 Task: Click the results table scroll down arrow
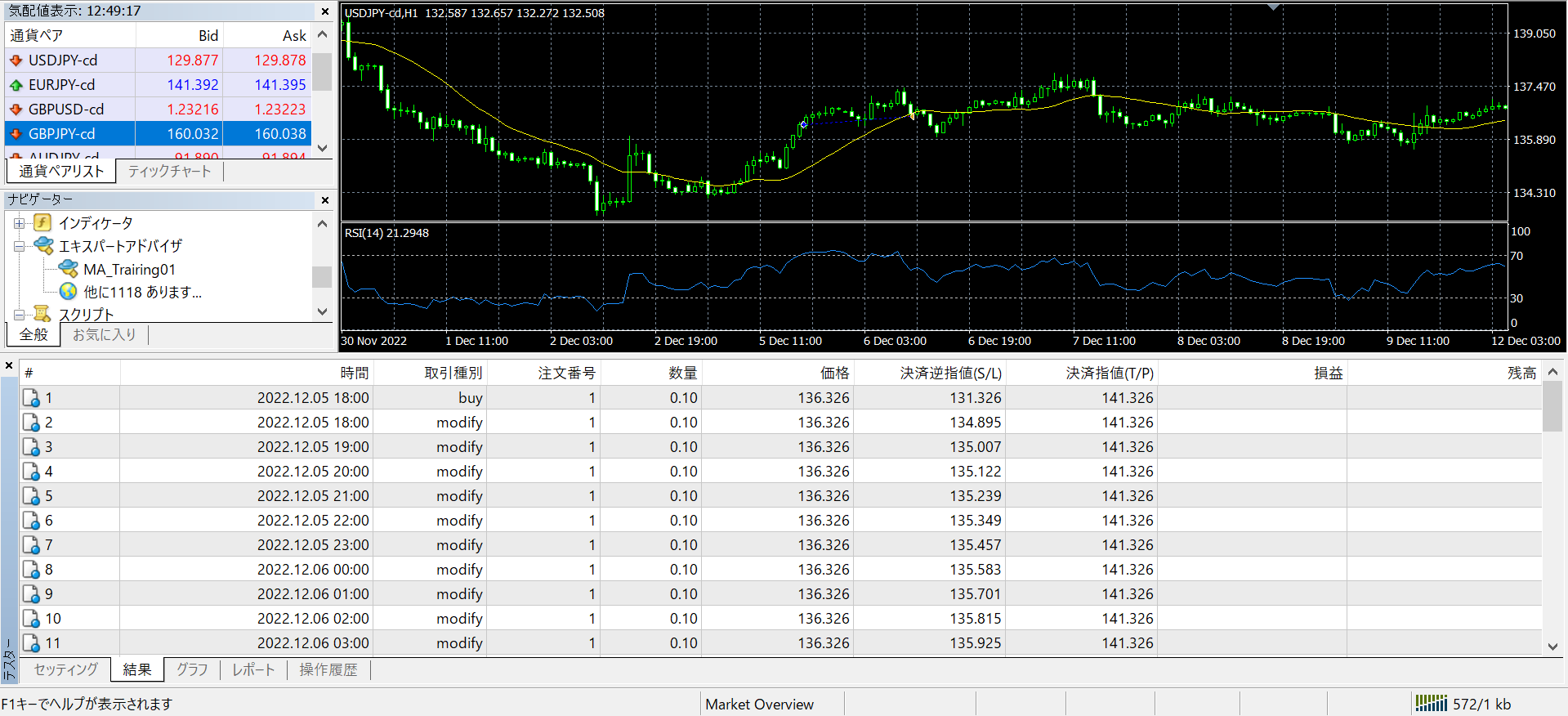[x=1552, y=647]
